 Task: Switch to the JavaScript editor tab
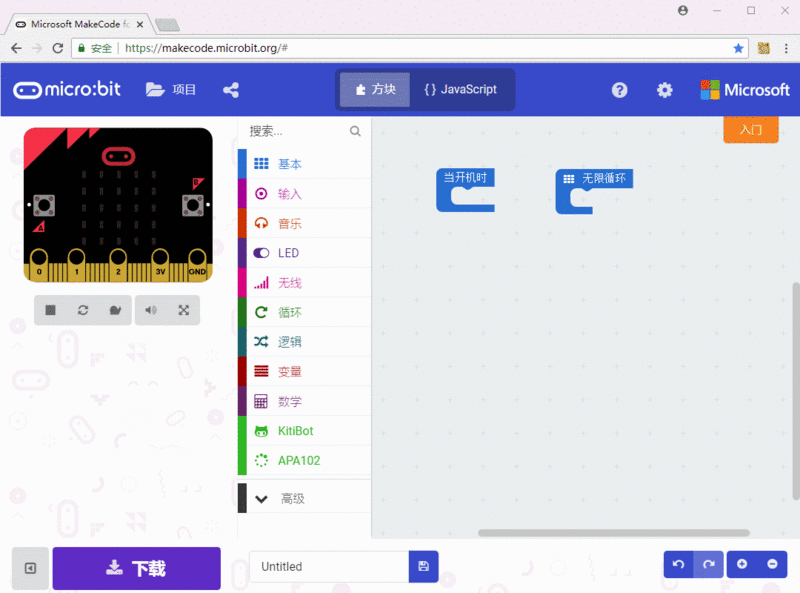tap(460, 90)
